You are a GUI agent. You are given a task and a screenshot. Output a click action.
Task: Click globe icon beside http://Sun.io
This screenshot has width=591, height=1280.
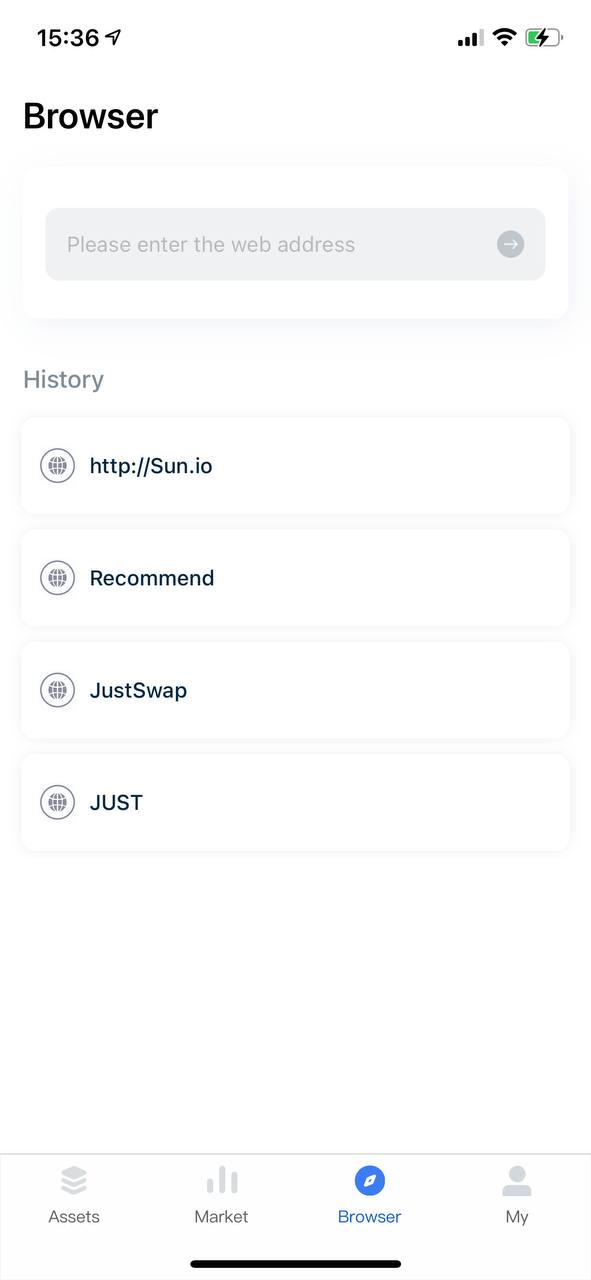58,465
